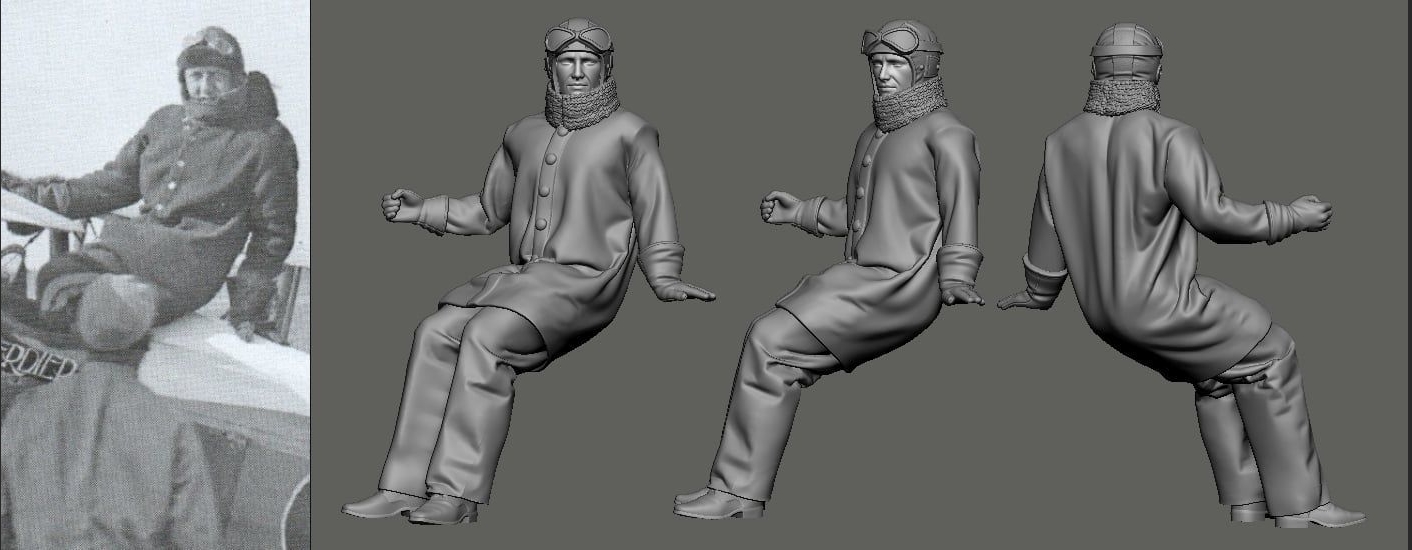
Task: Click the outstretched fist of the rear-view model
Action: 1309,213
